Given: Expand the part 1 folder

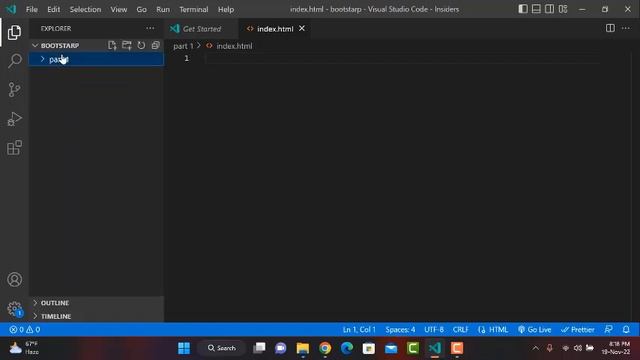Looking at the screenshot, I should click(x=96, y=59).
